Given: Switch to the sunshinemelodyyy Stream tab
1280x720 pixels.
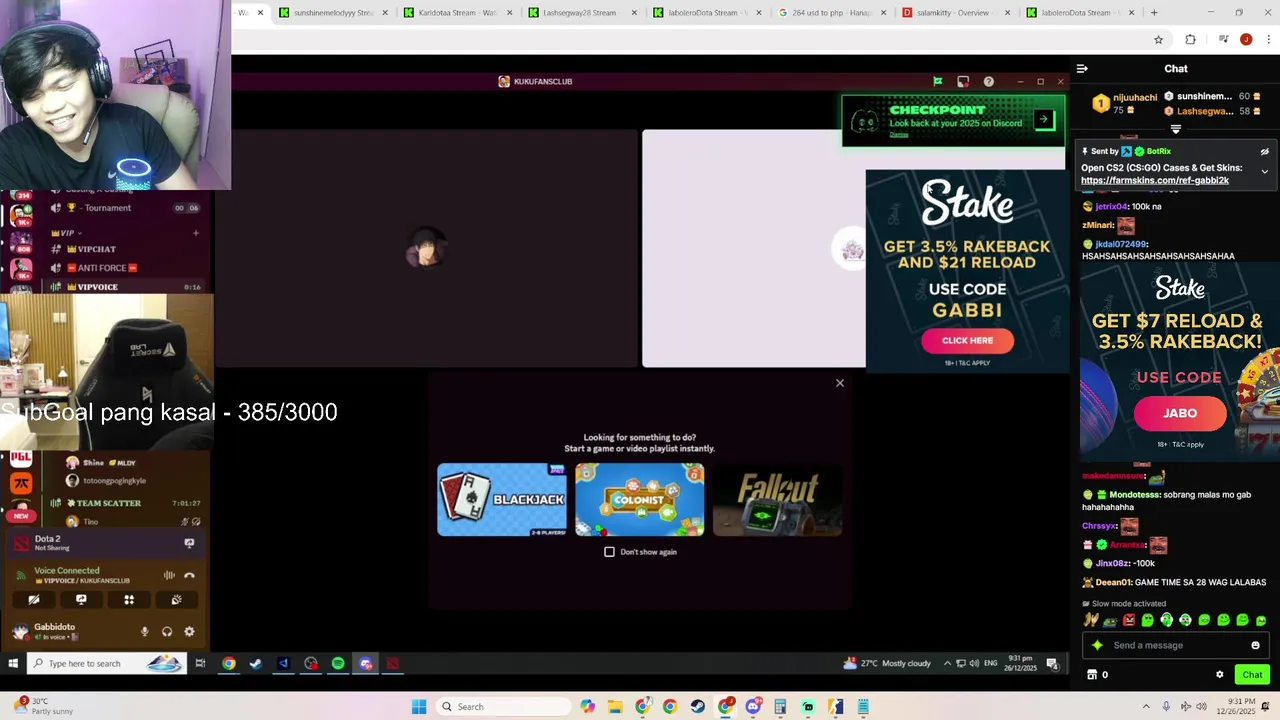Looking at the screenshot, I should point(332,13).
